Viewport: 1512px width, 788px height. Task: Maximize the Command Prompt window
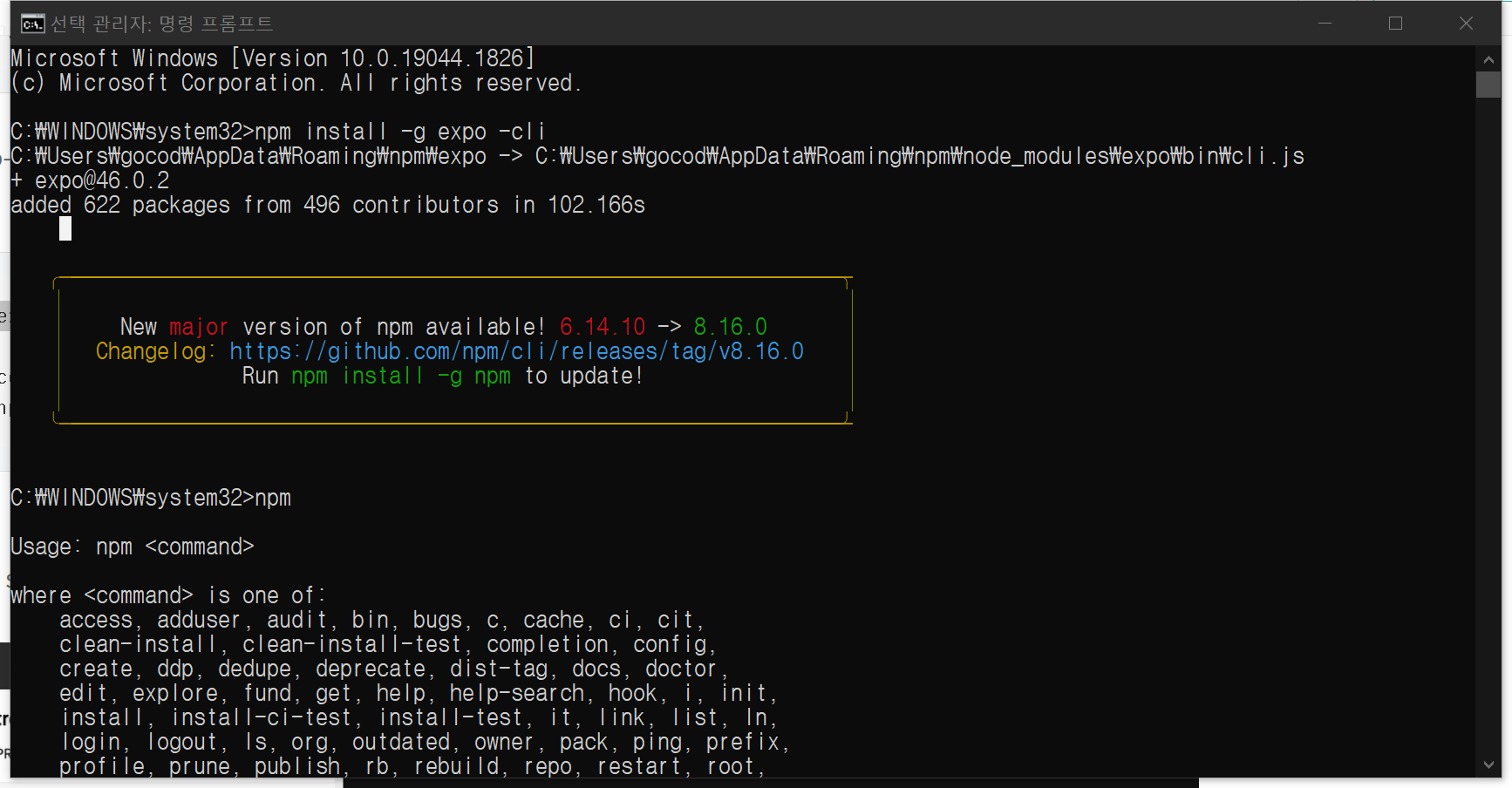[x=1395, y=24]
